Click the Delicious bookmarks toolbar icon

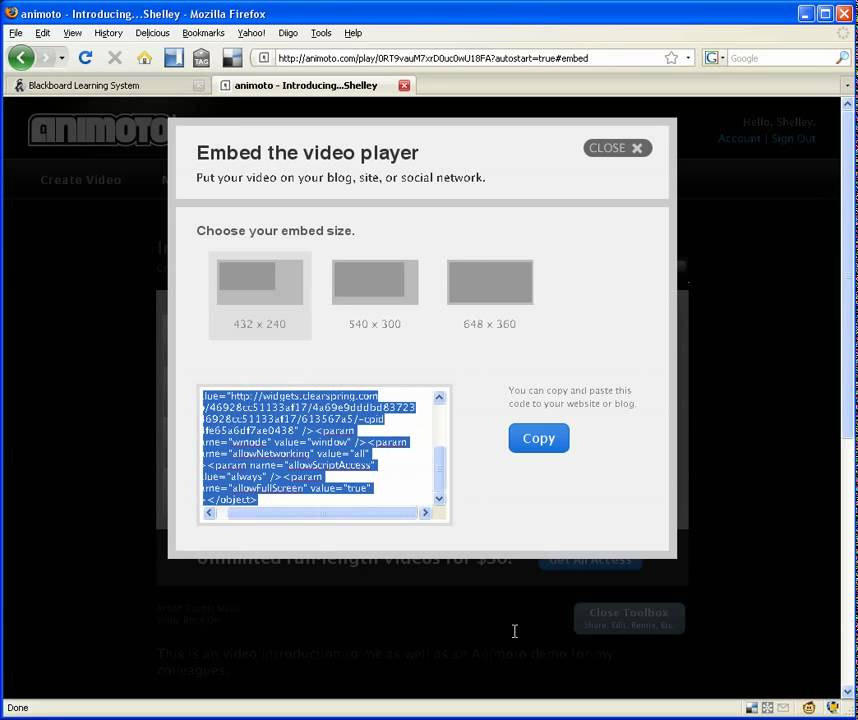(x=173, y=57)
